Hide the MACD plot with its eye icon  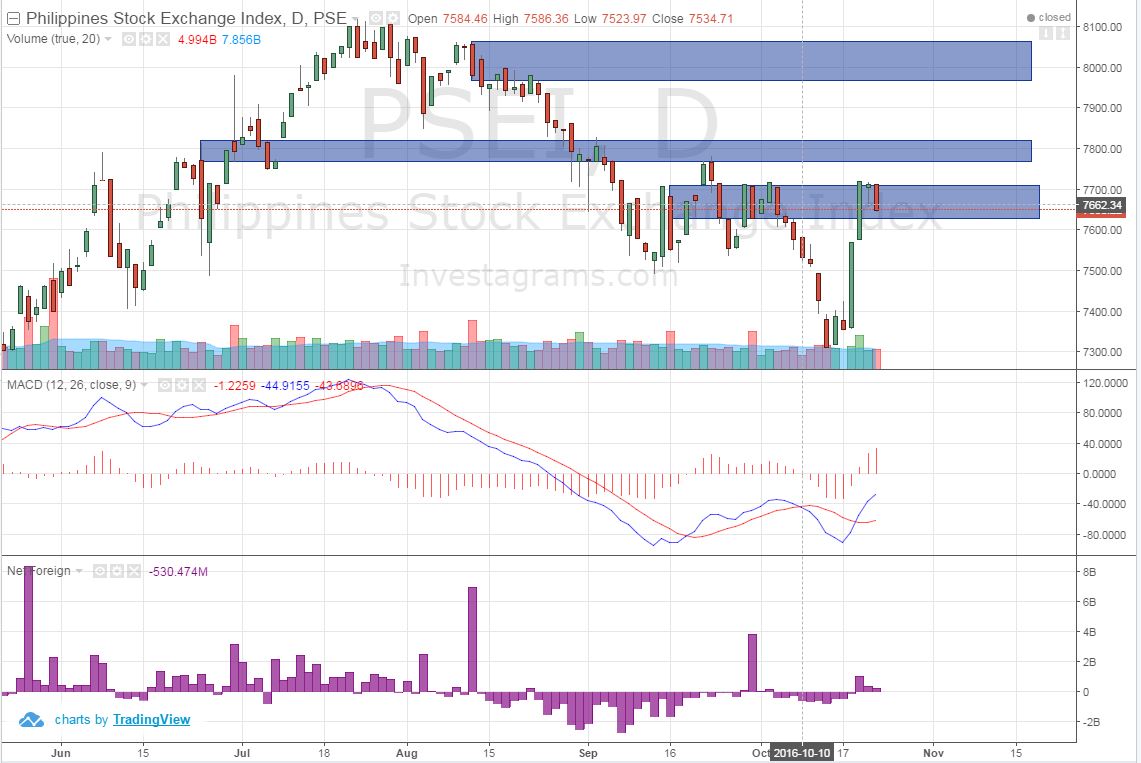pos(165,386)
